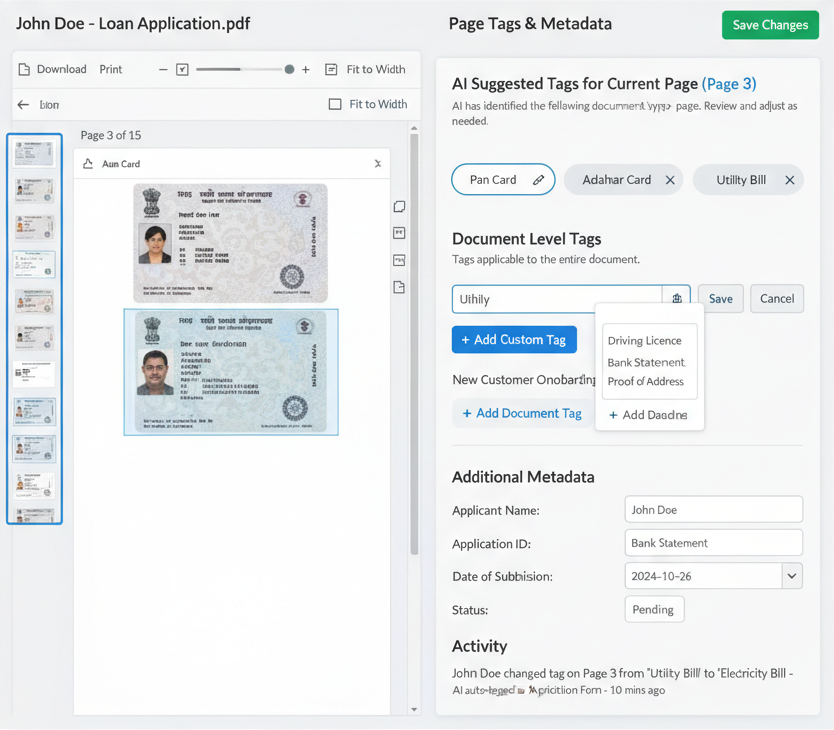
Task: Open tag suggestions from the tag input icon
Action: click(x=677, y=299)
